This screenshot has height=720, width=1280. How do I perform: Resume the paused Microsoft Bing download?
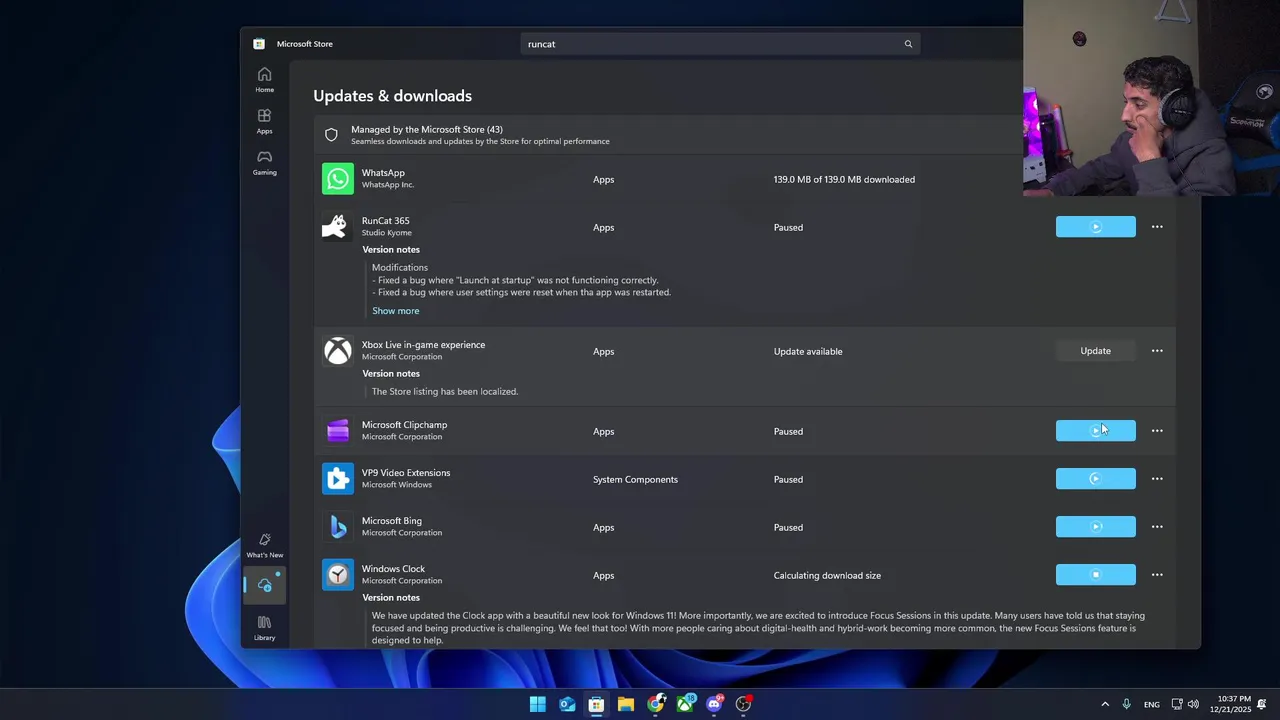1095,527
